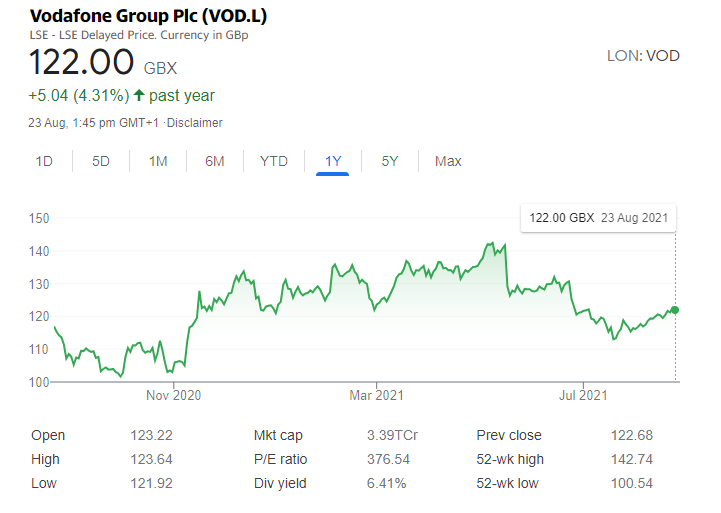Open the 5Y chart range

pos(389,161)
